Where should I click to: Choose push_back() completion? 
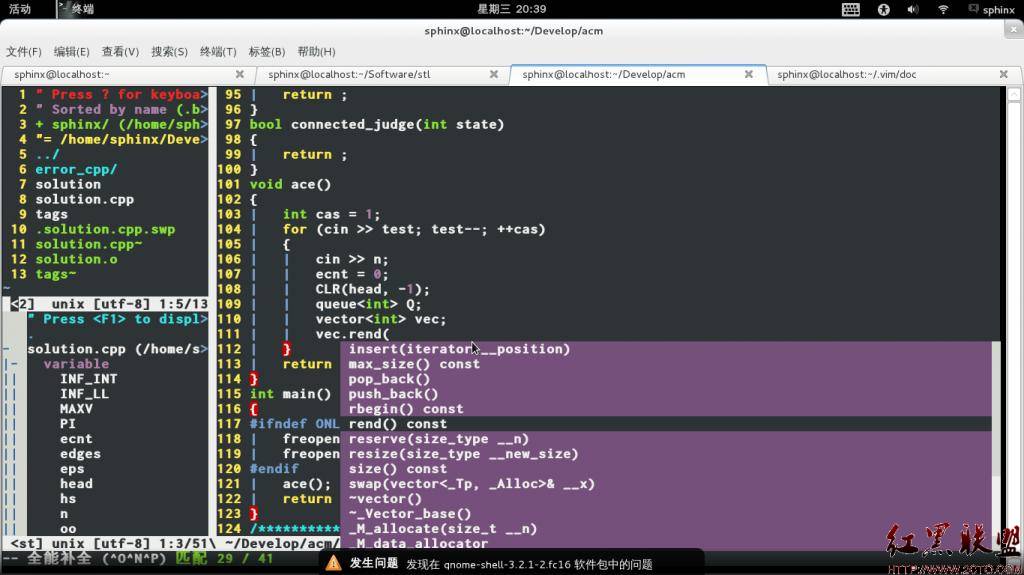click(x=666, y=394)
